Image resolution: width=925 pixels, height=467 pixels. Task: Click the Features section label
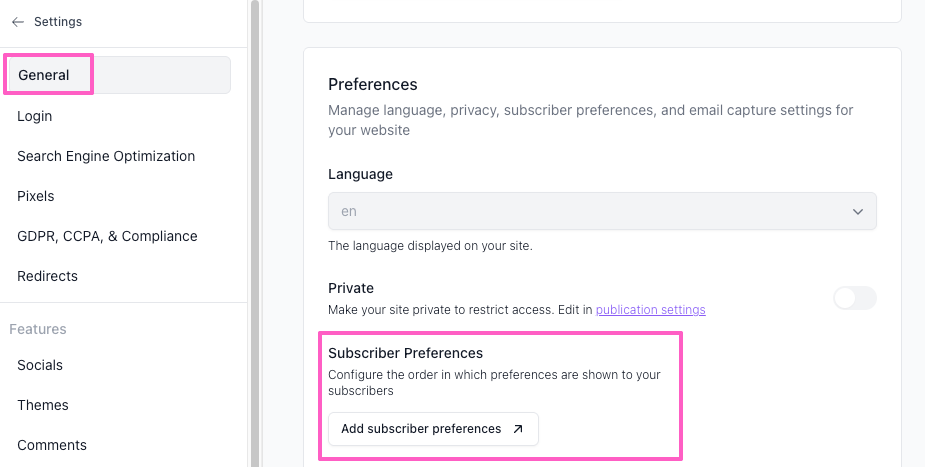[x=38, y=329]
